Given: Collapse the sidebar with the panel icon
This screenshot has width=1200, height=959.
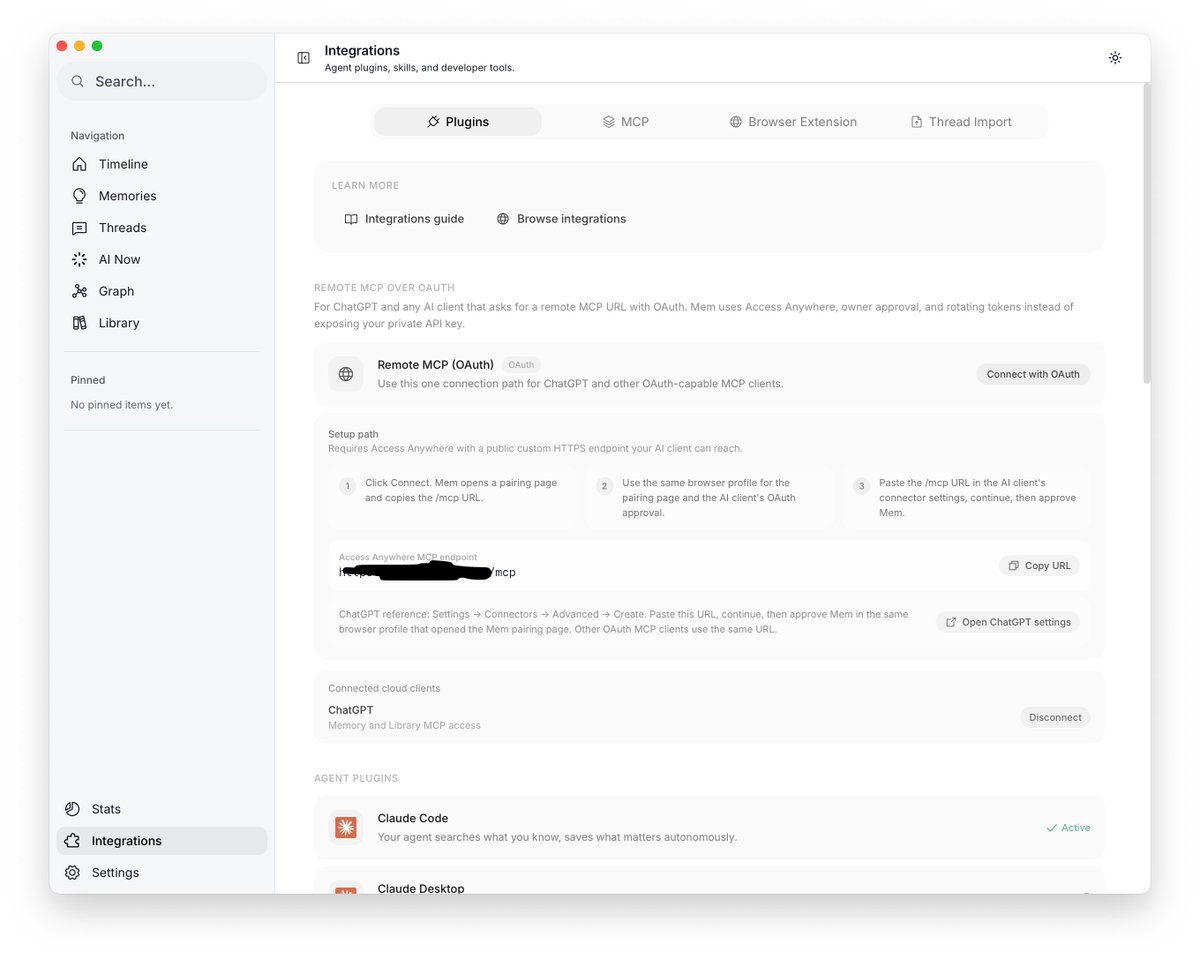Looking at the screenshot, I should [304, 58].
